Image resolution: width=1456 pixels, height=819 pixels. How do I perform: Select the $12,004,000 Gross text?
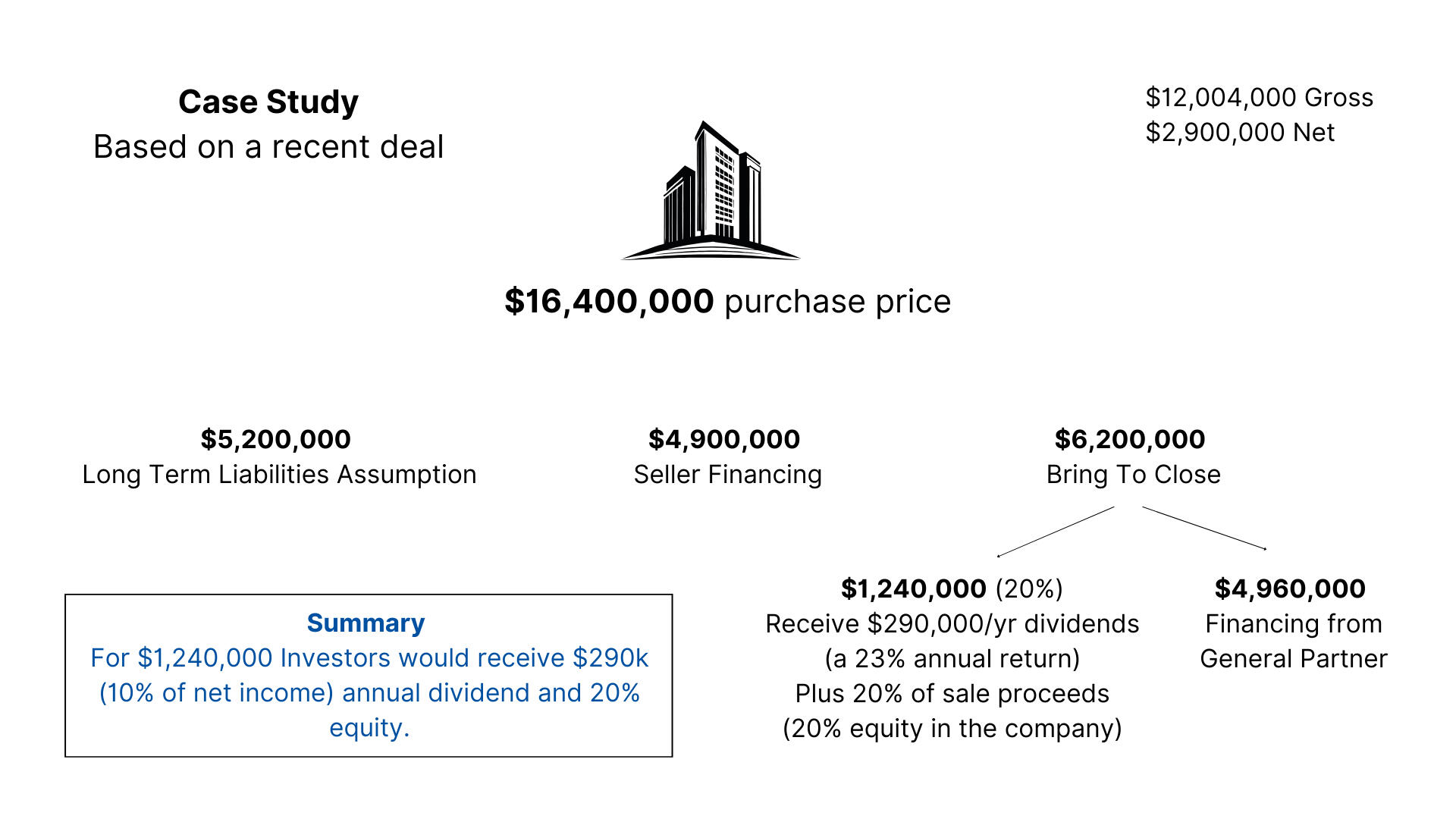pyautogui.click(x=1259, y=97)
